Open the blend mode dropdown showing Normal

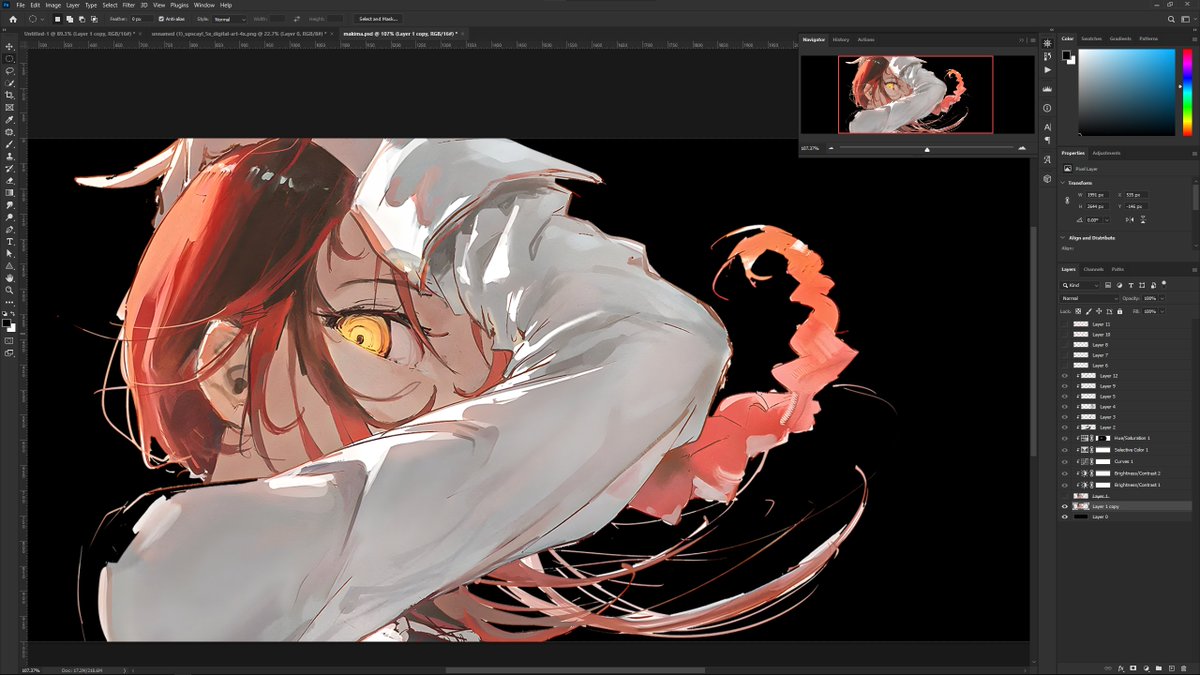[1087, 298]
